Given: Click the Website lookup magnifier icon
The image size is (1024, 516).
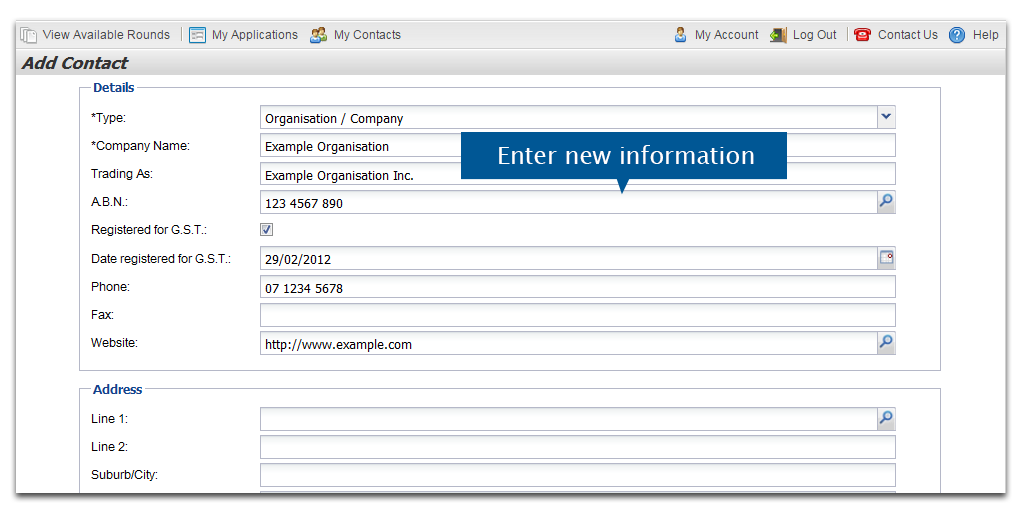Looking at the screenshot, I should point(886,342).
